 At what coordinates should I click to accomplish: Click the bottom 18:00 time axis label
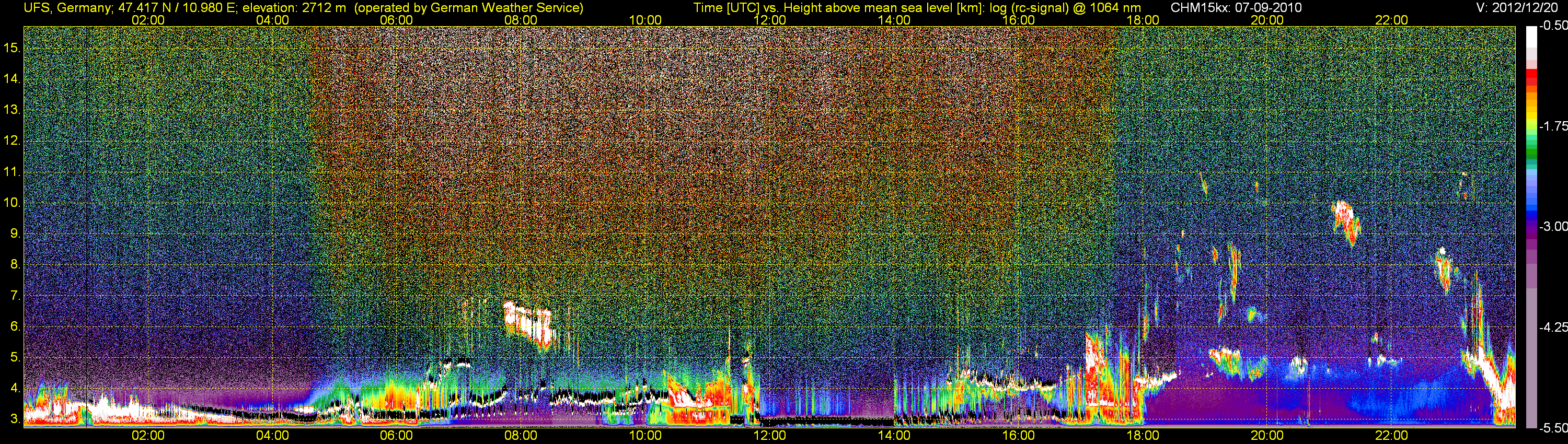tap(1143, 436)
